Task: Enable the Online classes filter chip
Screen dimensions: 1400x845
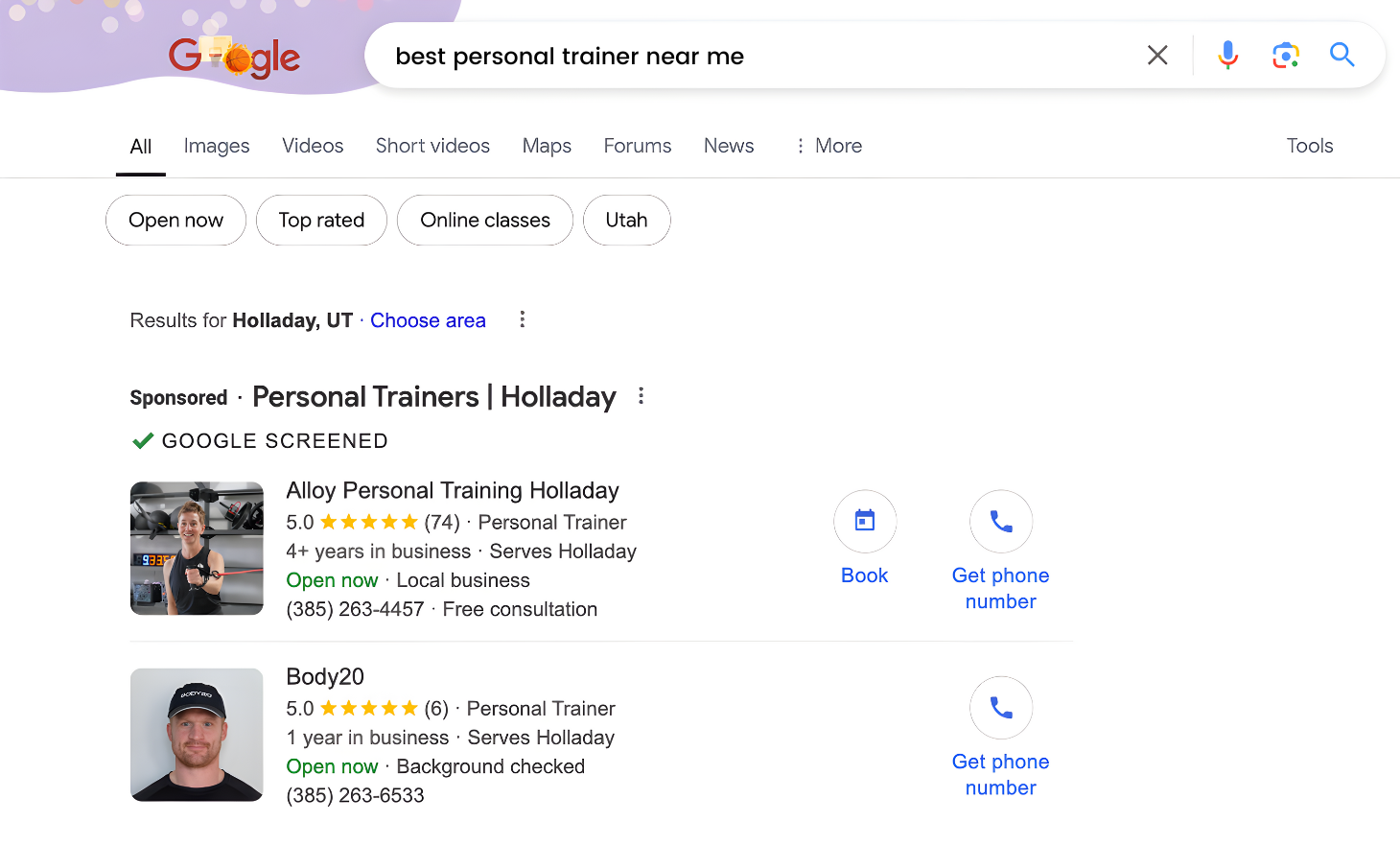Action: pyautogui.click(x=485, y=221)
